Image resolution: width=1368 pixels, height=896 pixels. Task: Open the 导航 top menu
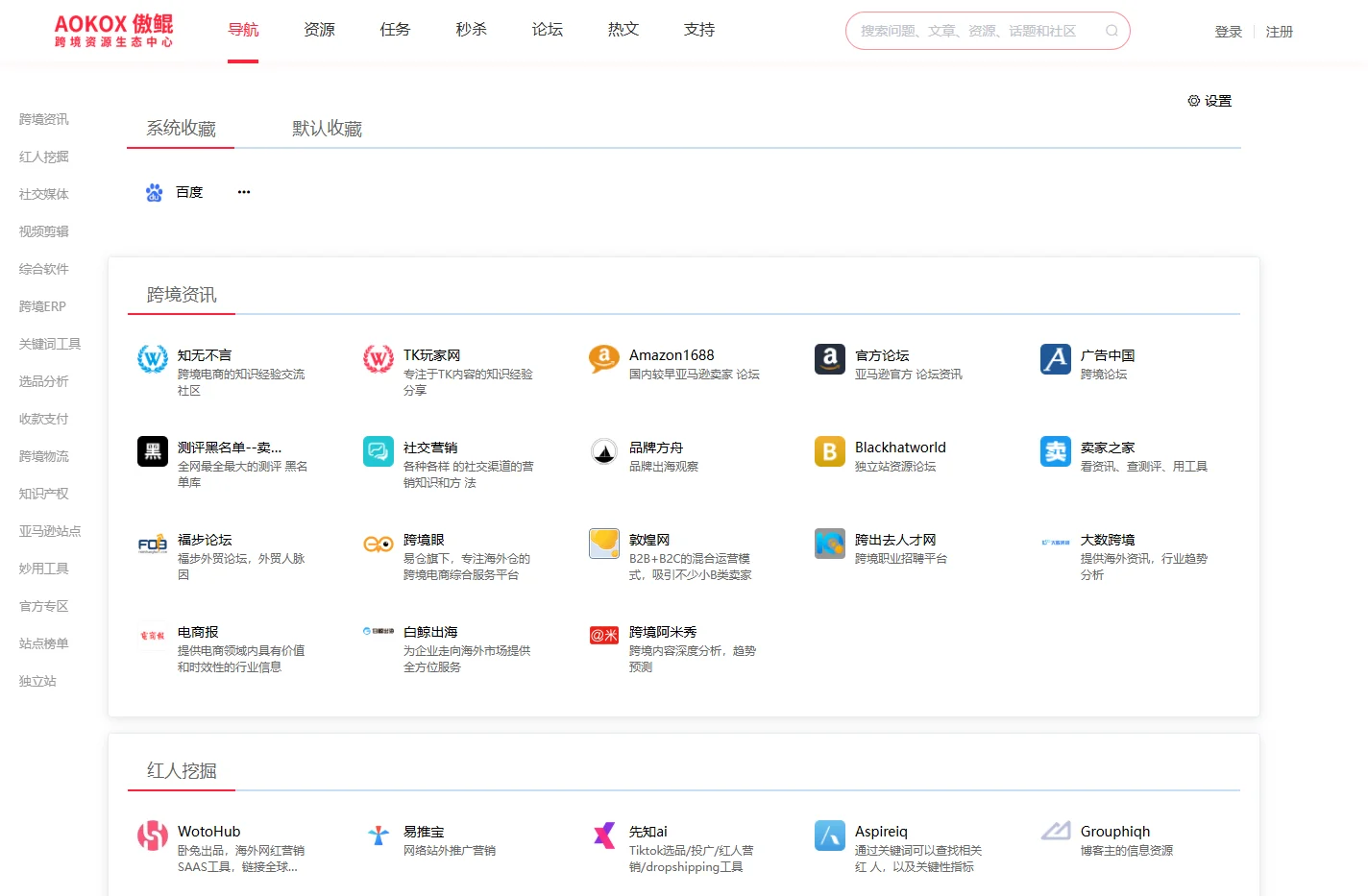click(243, 30)
